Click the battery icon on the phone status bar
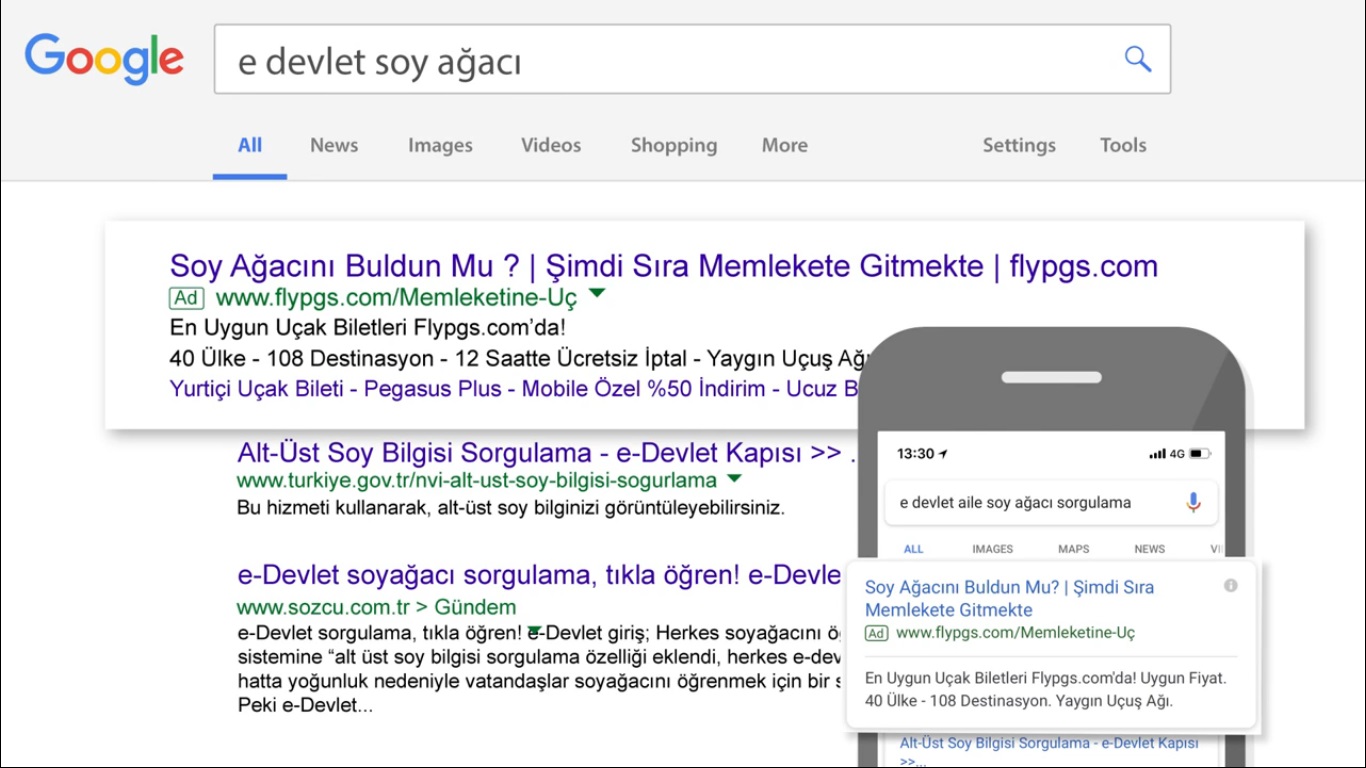1366x768 pixels. [1201, 453]
